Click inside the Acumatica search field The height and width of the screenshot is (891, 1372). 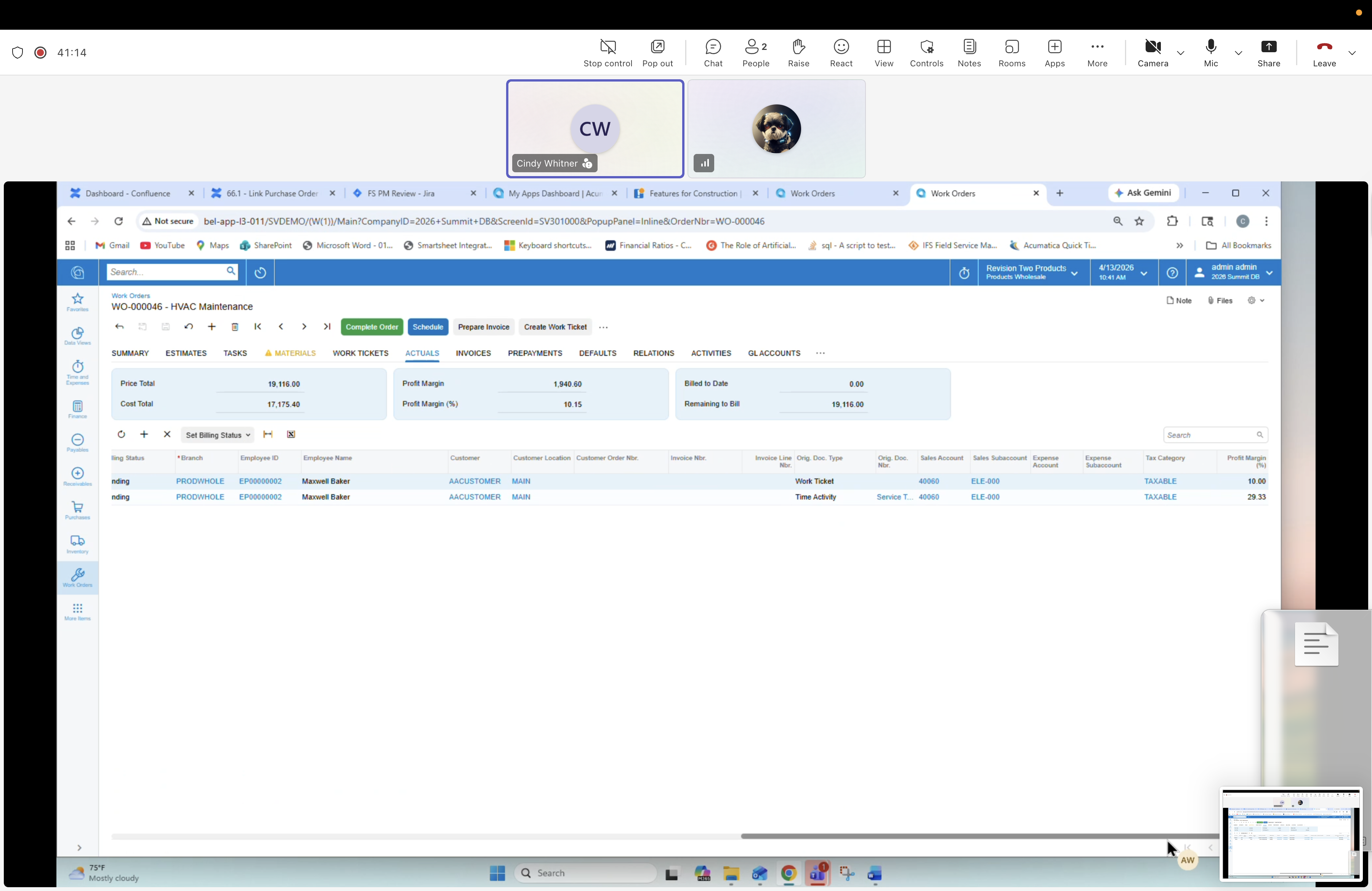pyautogui.click(x=167, y=271)
